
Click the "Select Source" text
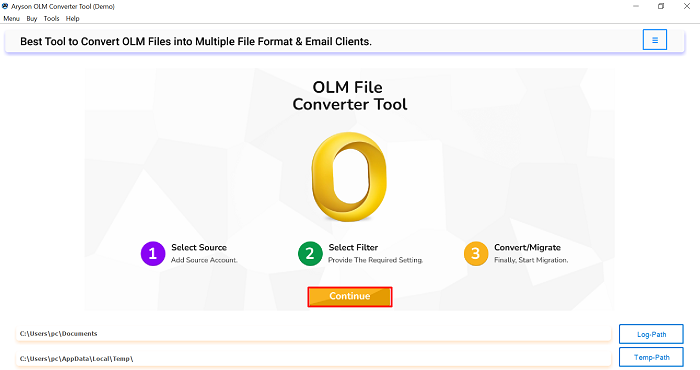(x=199, y=247)
